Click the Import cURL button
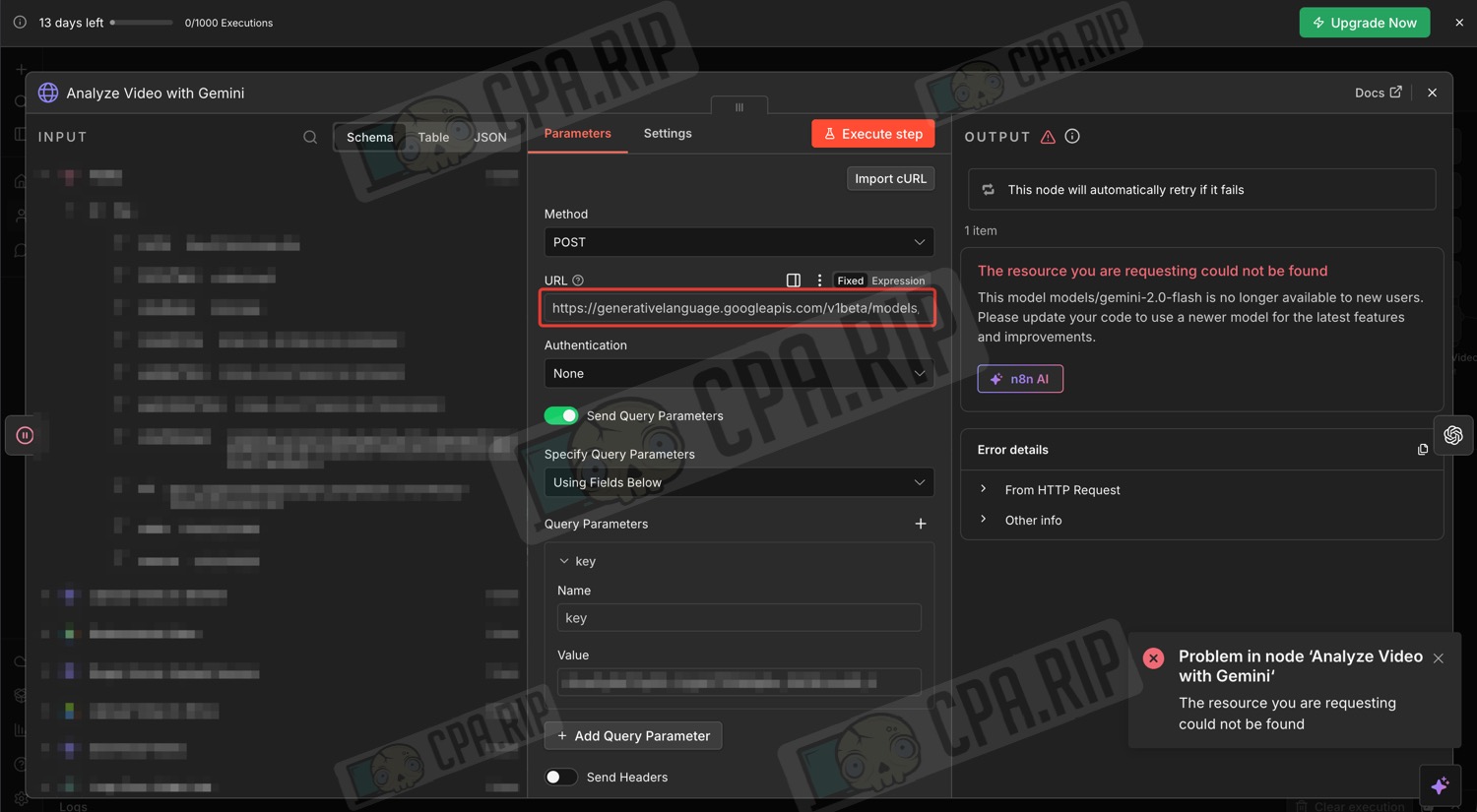 click(x=890, y=179)
